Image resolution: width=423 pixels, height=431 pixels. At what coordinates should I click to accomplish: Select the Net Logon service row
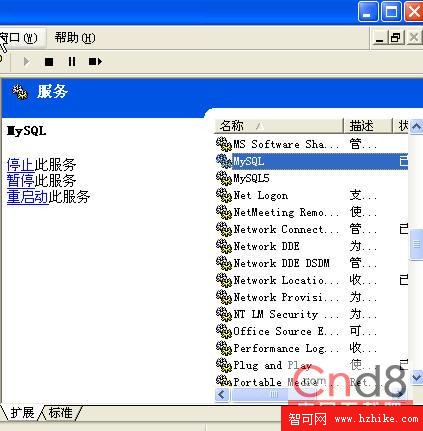click(x=311, y=195)
